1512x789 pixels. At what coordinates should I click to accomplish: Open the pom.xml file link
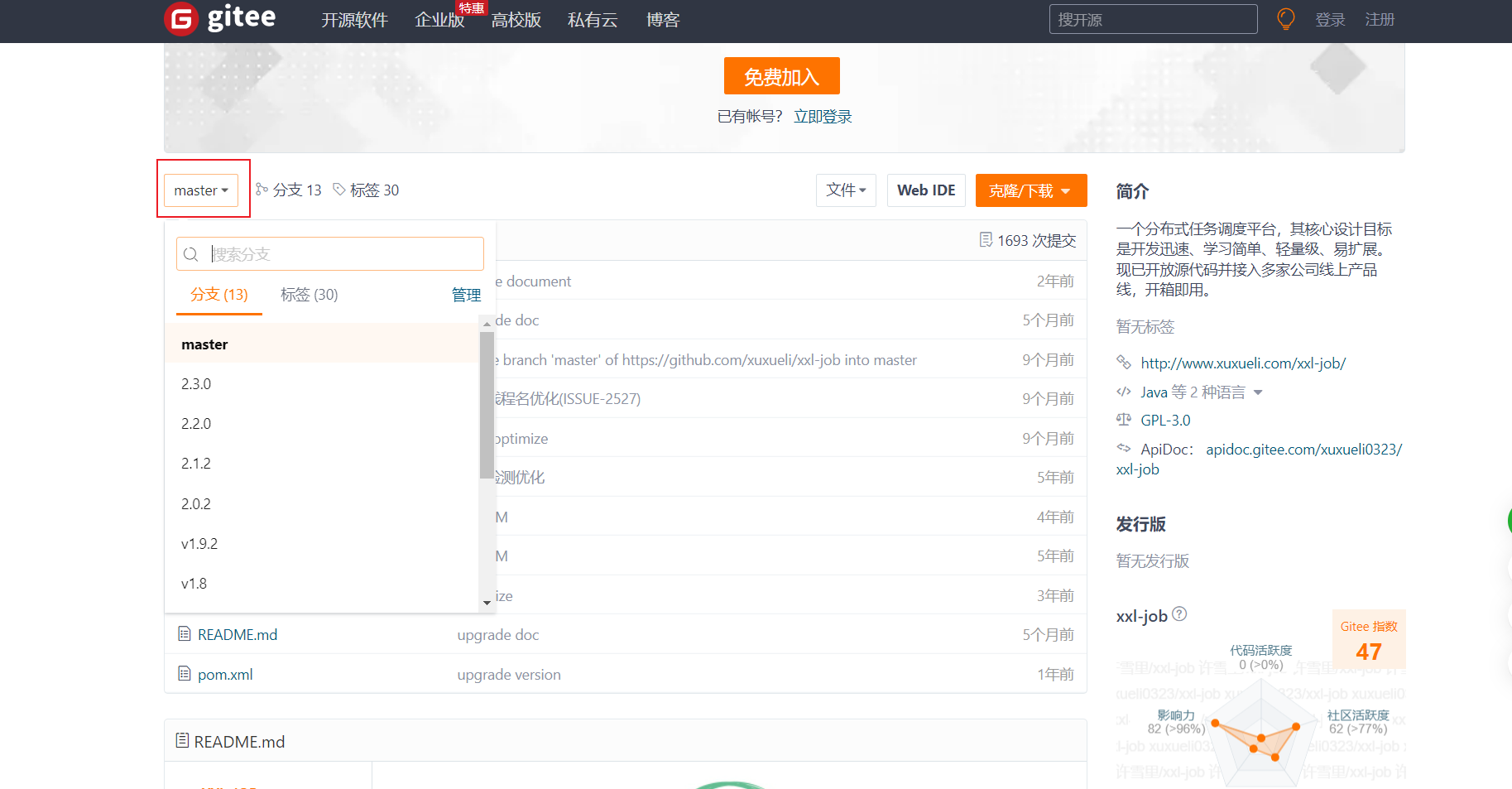pyautogui.click(x=225, y=675)
